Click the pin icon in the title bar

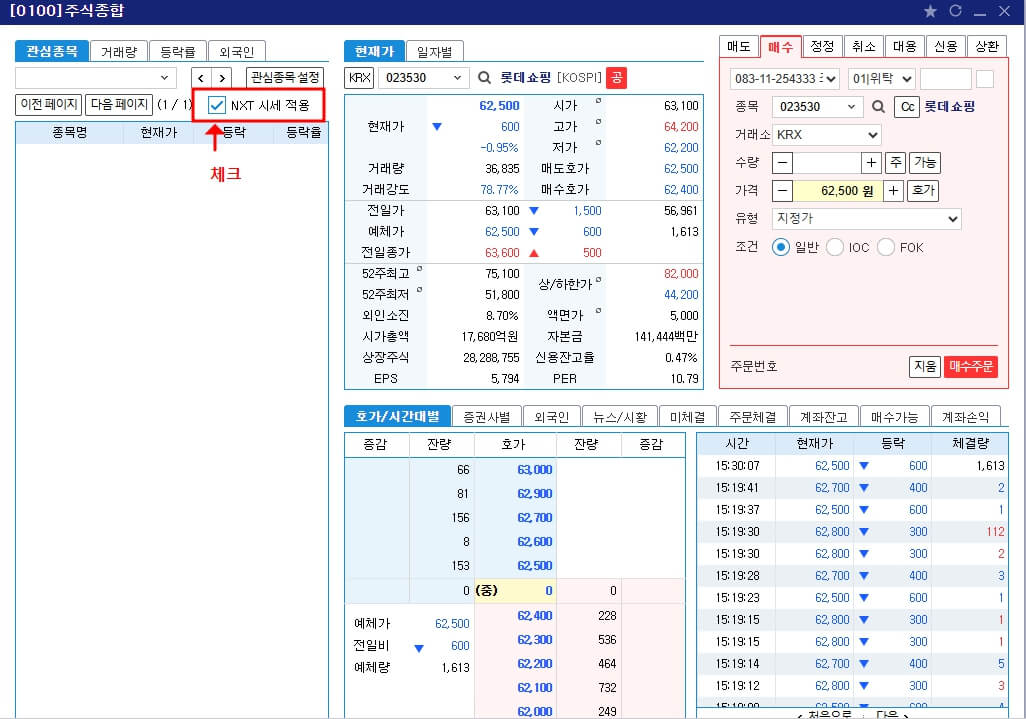[955, 12]
